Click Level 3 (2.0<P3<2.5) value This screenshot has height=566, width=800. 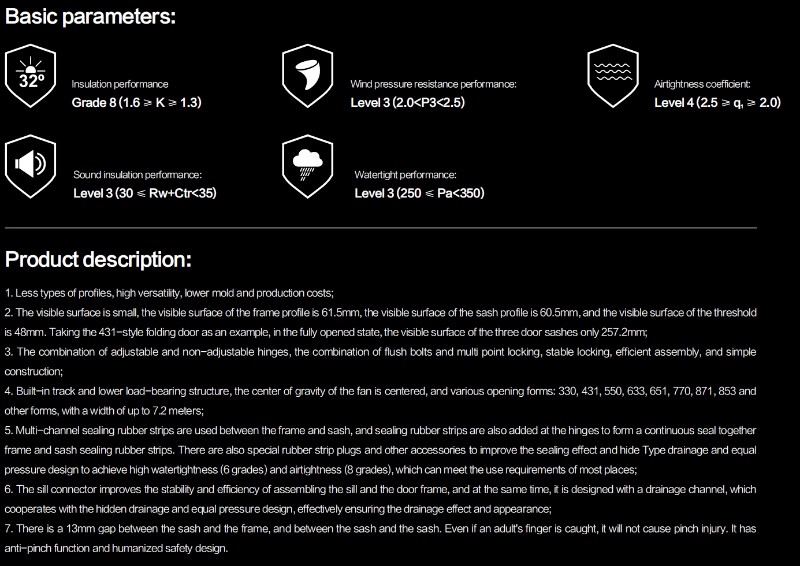[408, 103]
